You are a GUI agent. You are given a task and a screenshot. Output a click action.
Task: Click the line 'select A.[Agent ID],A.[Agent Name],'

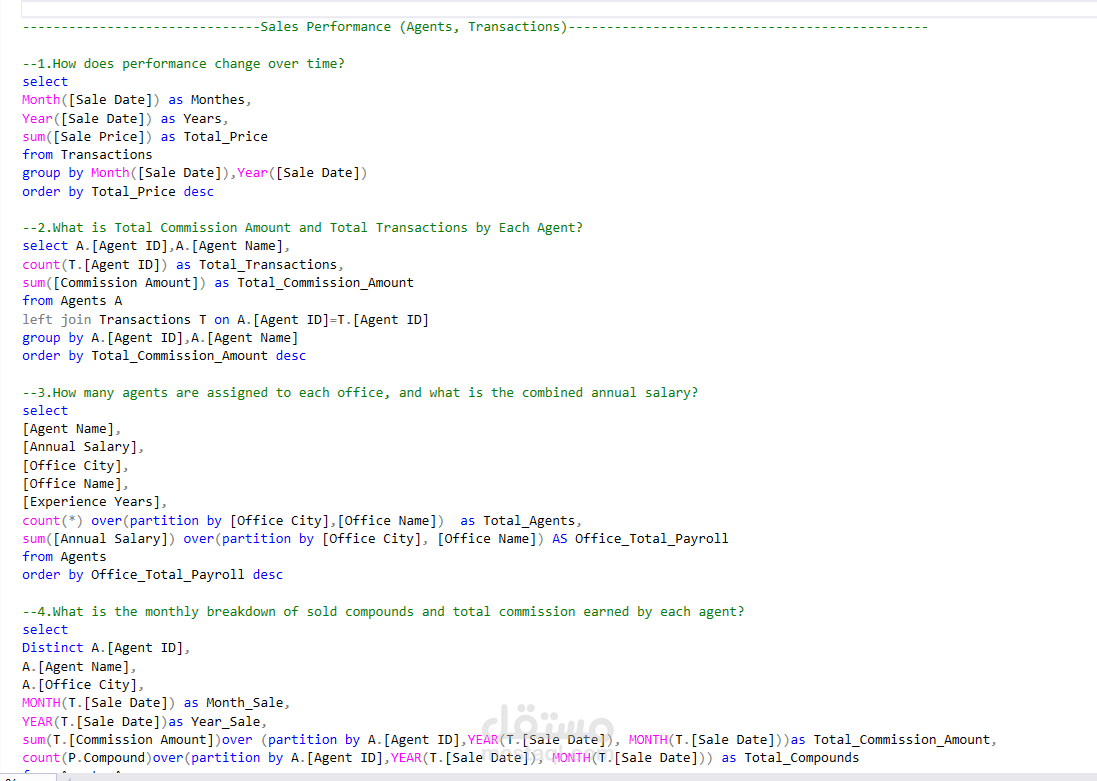(x=156, y=246)
